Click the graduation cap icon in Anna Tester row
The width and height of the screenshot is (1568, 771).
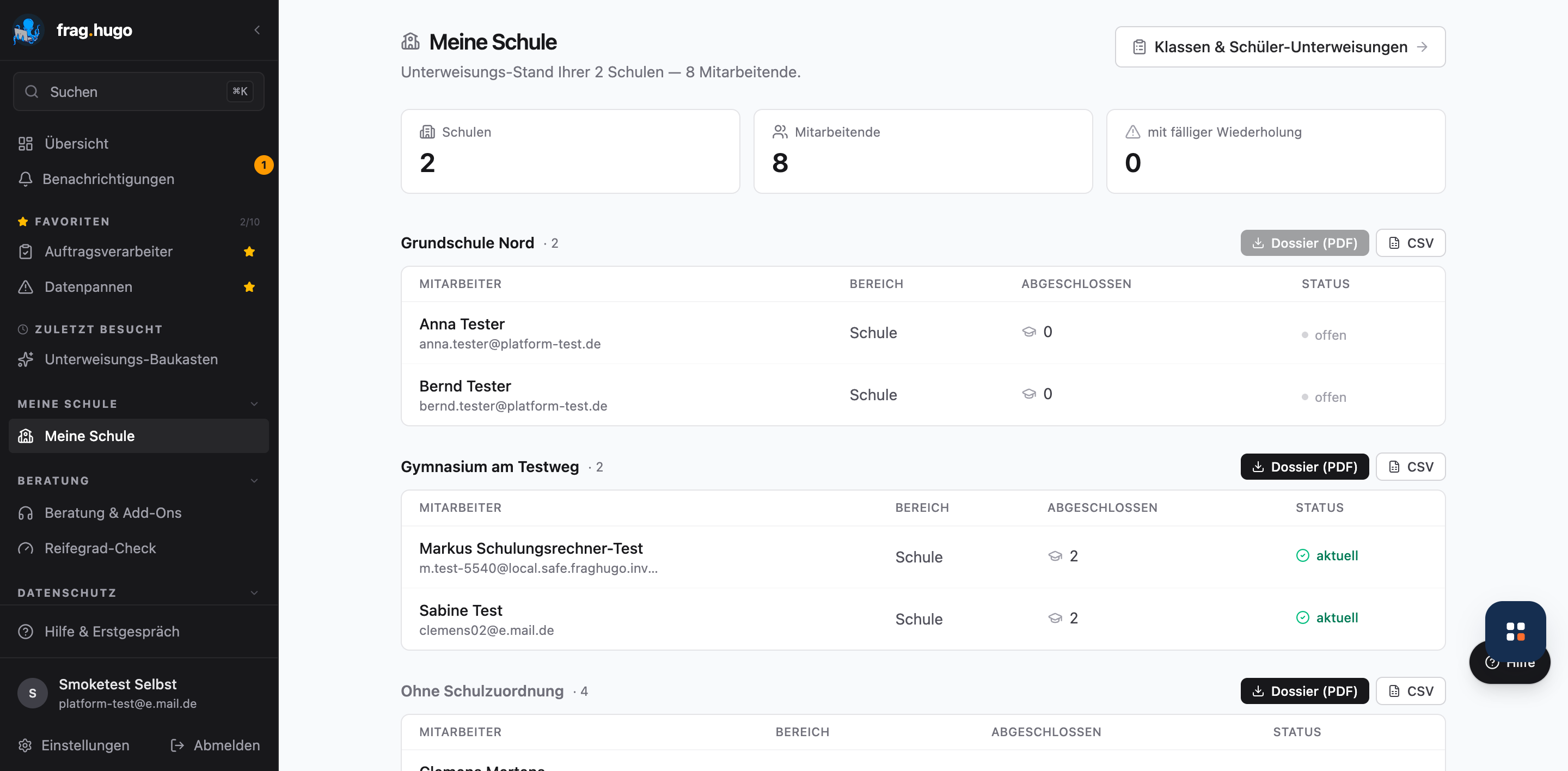point(1028,332)
